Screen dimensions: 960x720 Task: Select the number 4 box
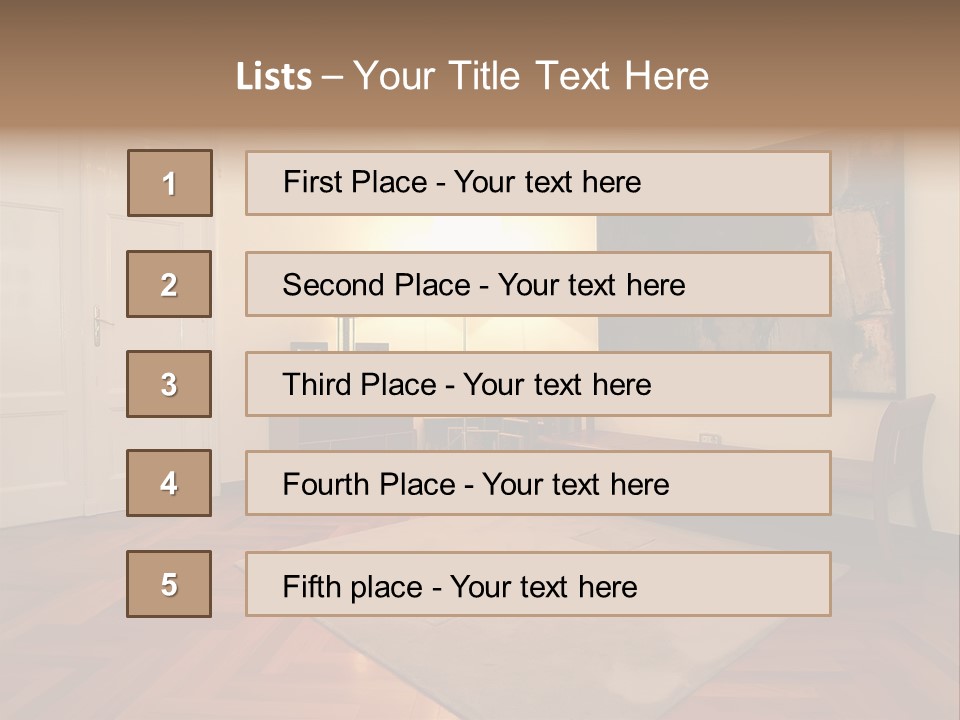click(x=169, y=483)
